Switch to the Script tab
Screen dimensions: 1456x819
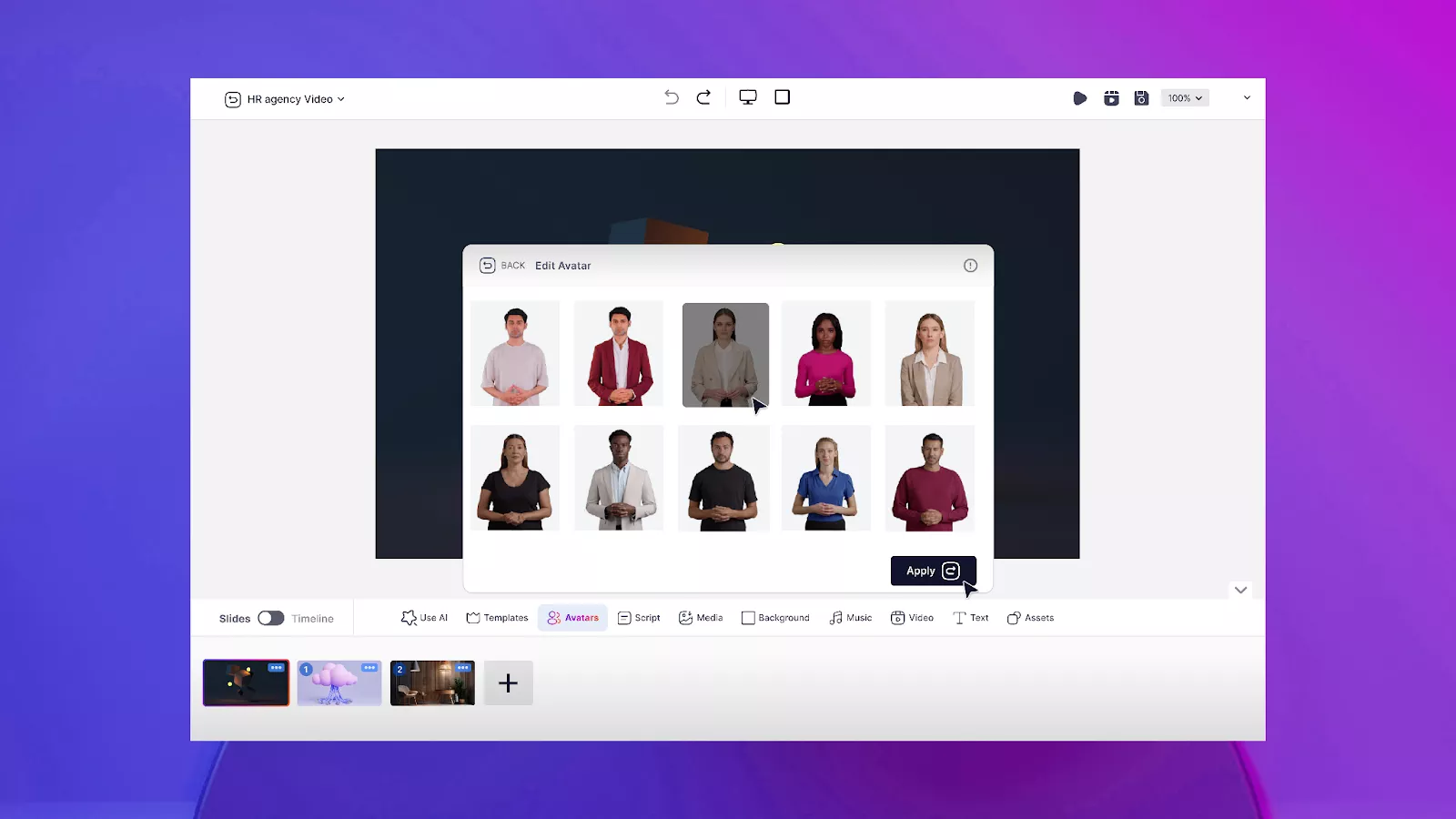[639, 618]
